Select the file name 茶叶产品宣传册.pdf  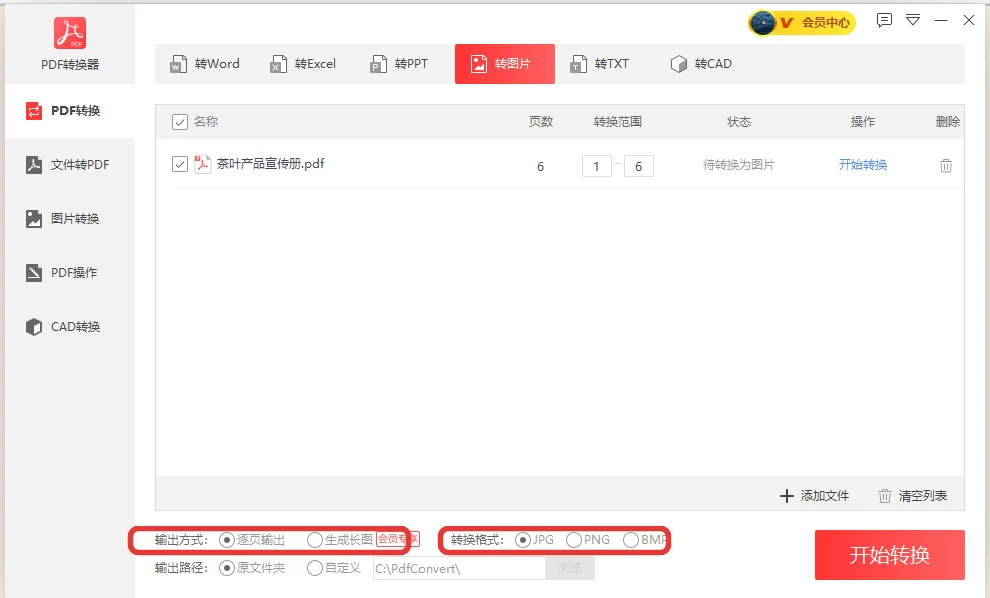(270, 164)
